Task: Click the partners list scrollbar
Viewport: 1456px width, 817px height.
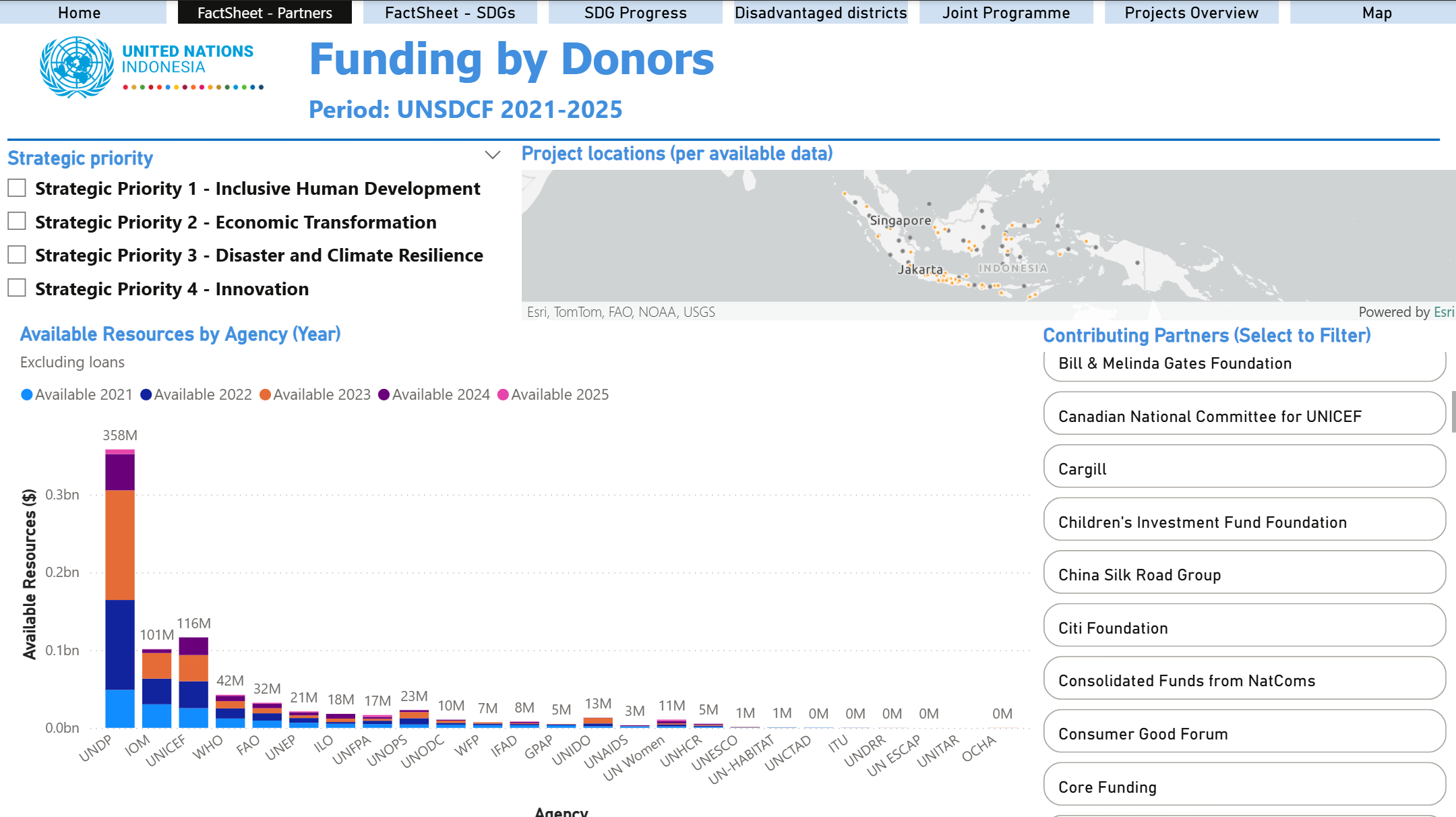Action: tap(1453, 411)
